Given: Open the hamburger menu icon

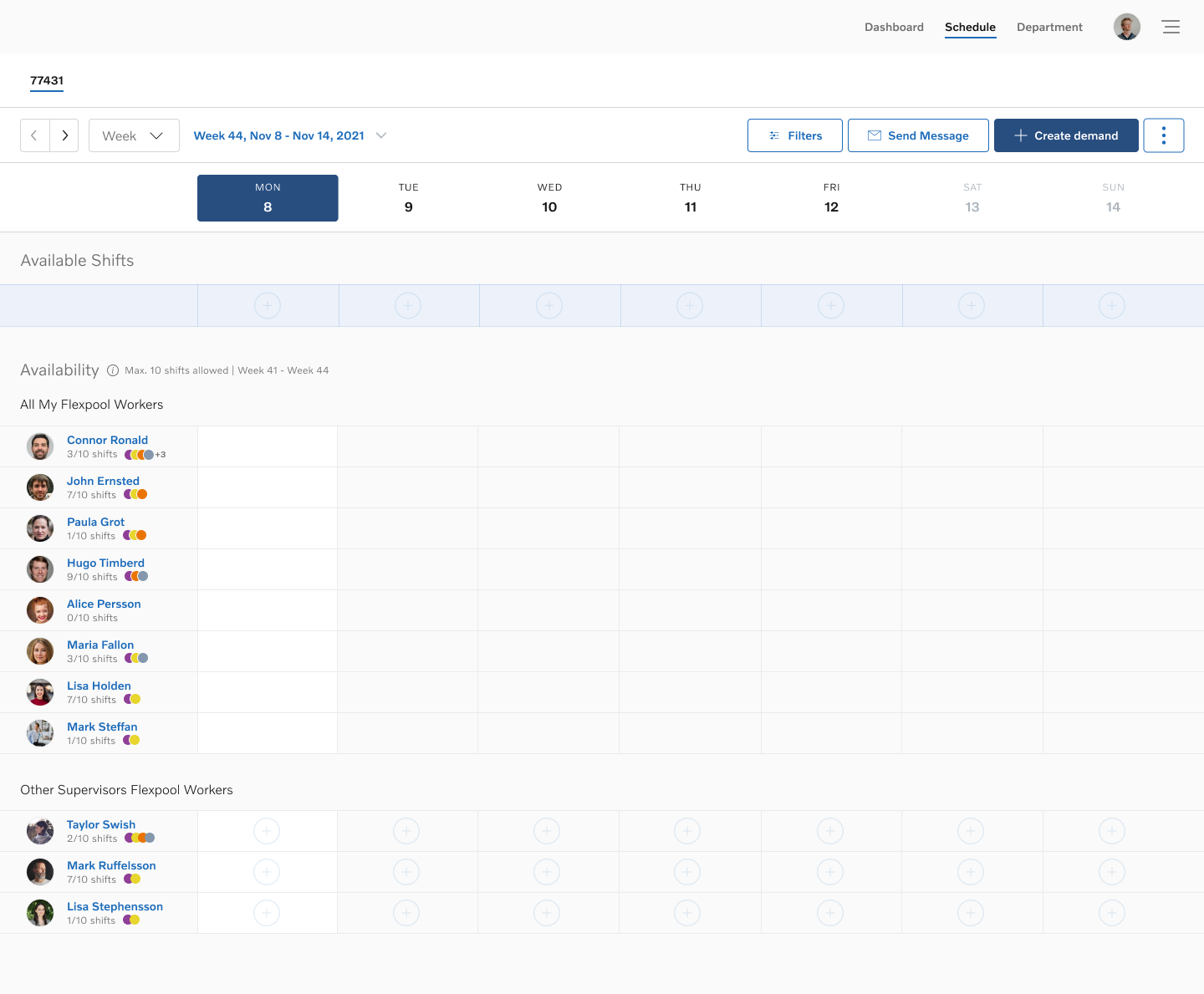Looking at the screenshot, I should (x=1171, y=27).
